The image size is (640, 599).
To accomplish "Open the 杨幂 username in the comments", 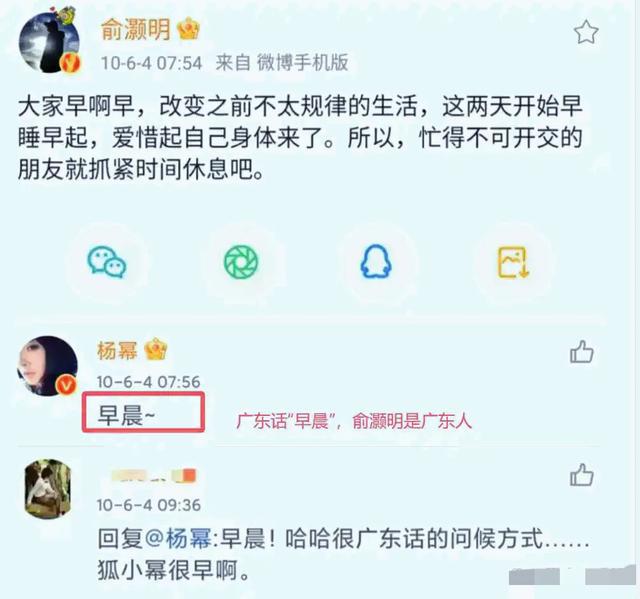I will pos(117,350).
